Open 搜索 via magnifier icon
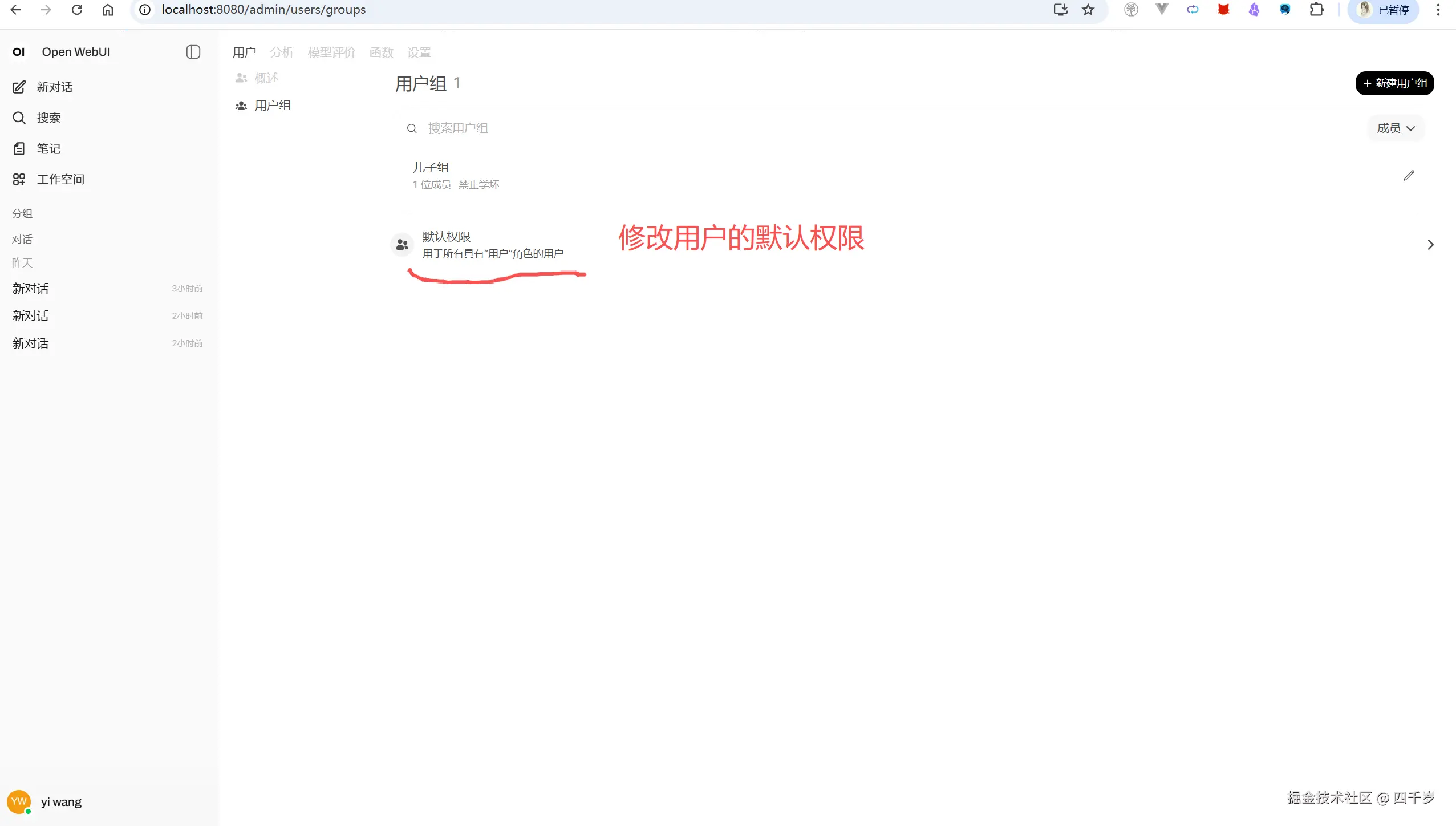Image resolution: width=1456 pixels, height=826 pixels. pos(19,117)
